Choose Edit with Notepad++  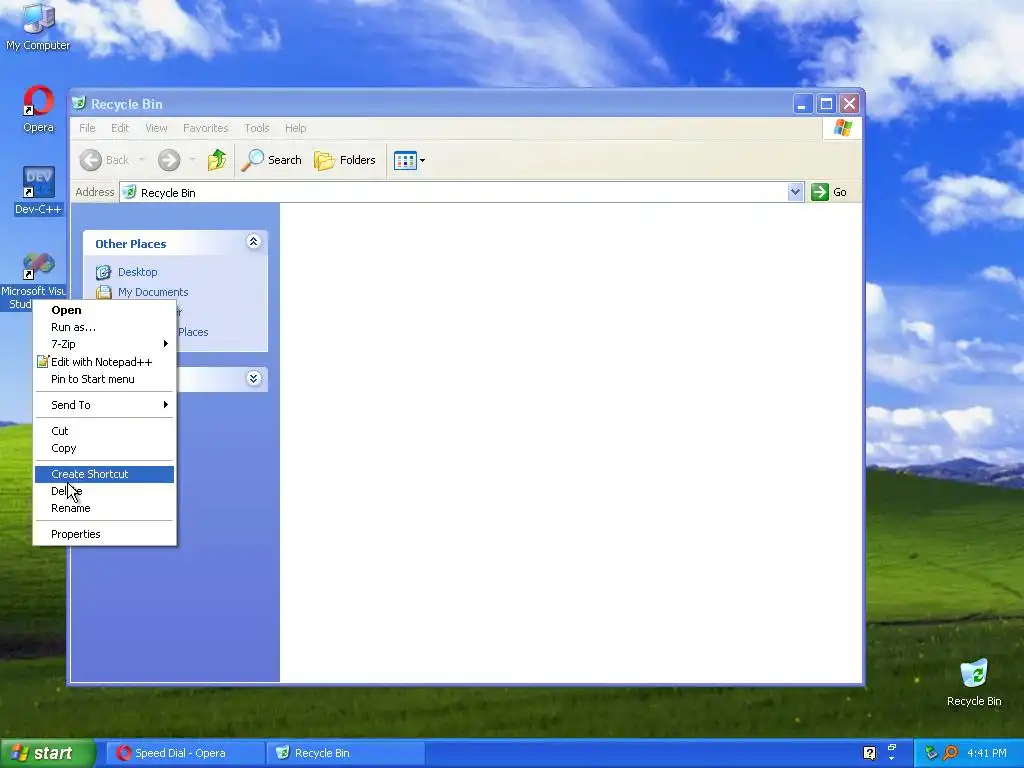(104, 362)
